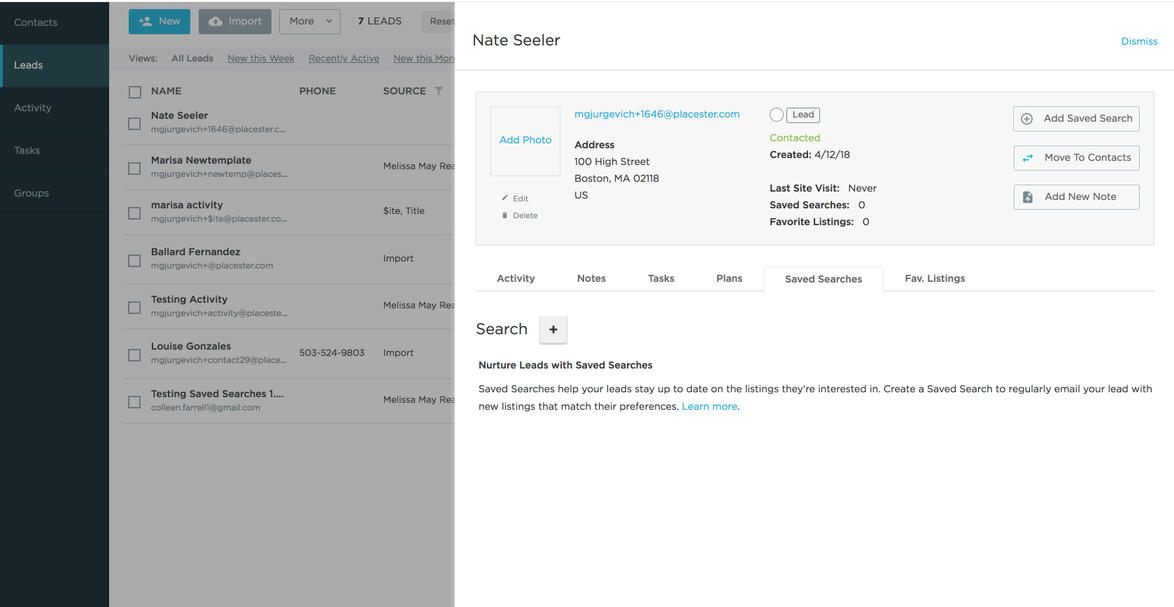Click the Add New Note document icon
1174x607 pixels.
coord(1027,197)
